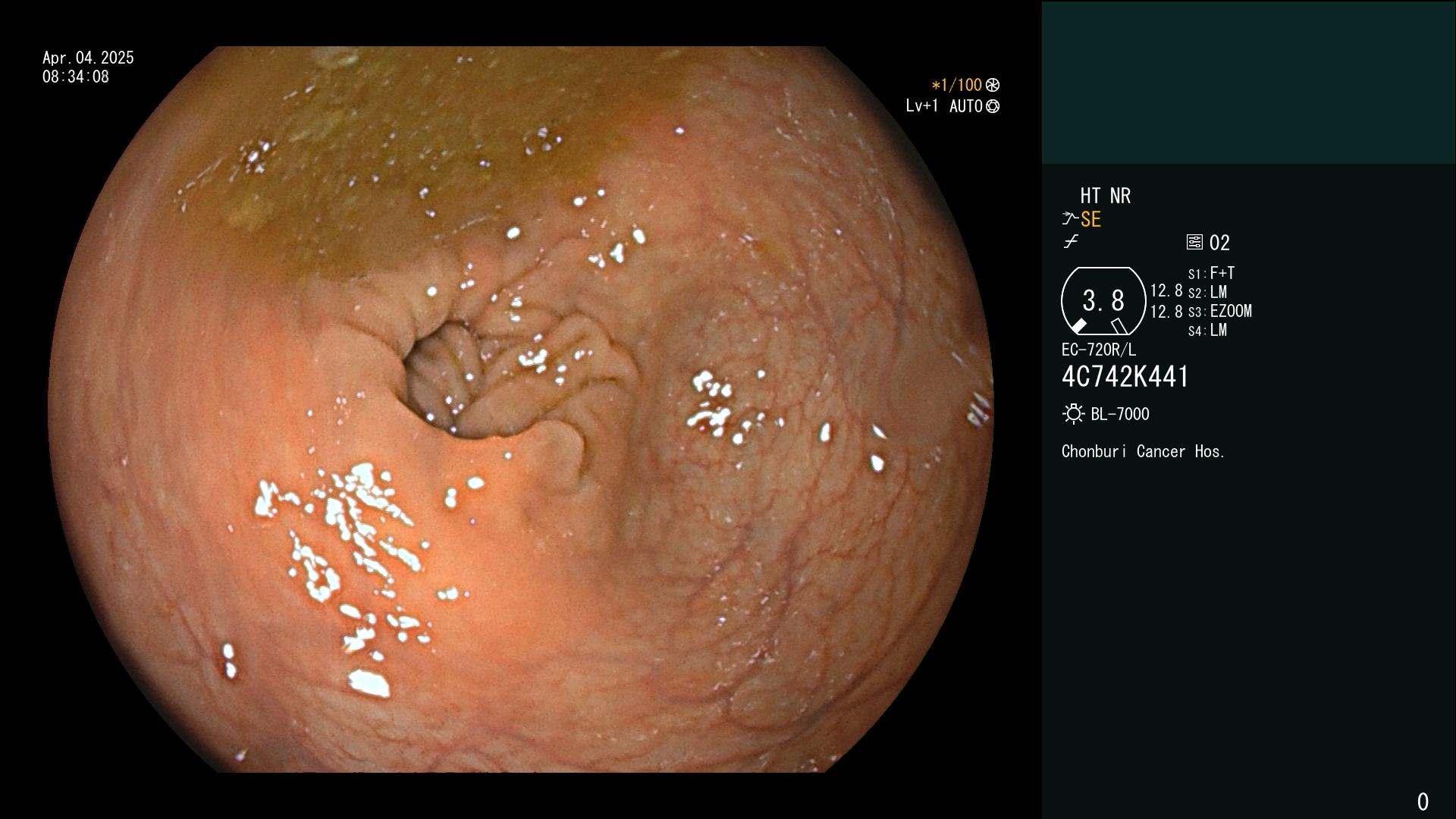Image resolution: width=1456 pixels, height=819 pixels.
Task: Click the endoscopic image of the lumen
Action: [x=521, y=409]
